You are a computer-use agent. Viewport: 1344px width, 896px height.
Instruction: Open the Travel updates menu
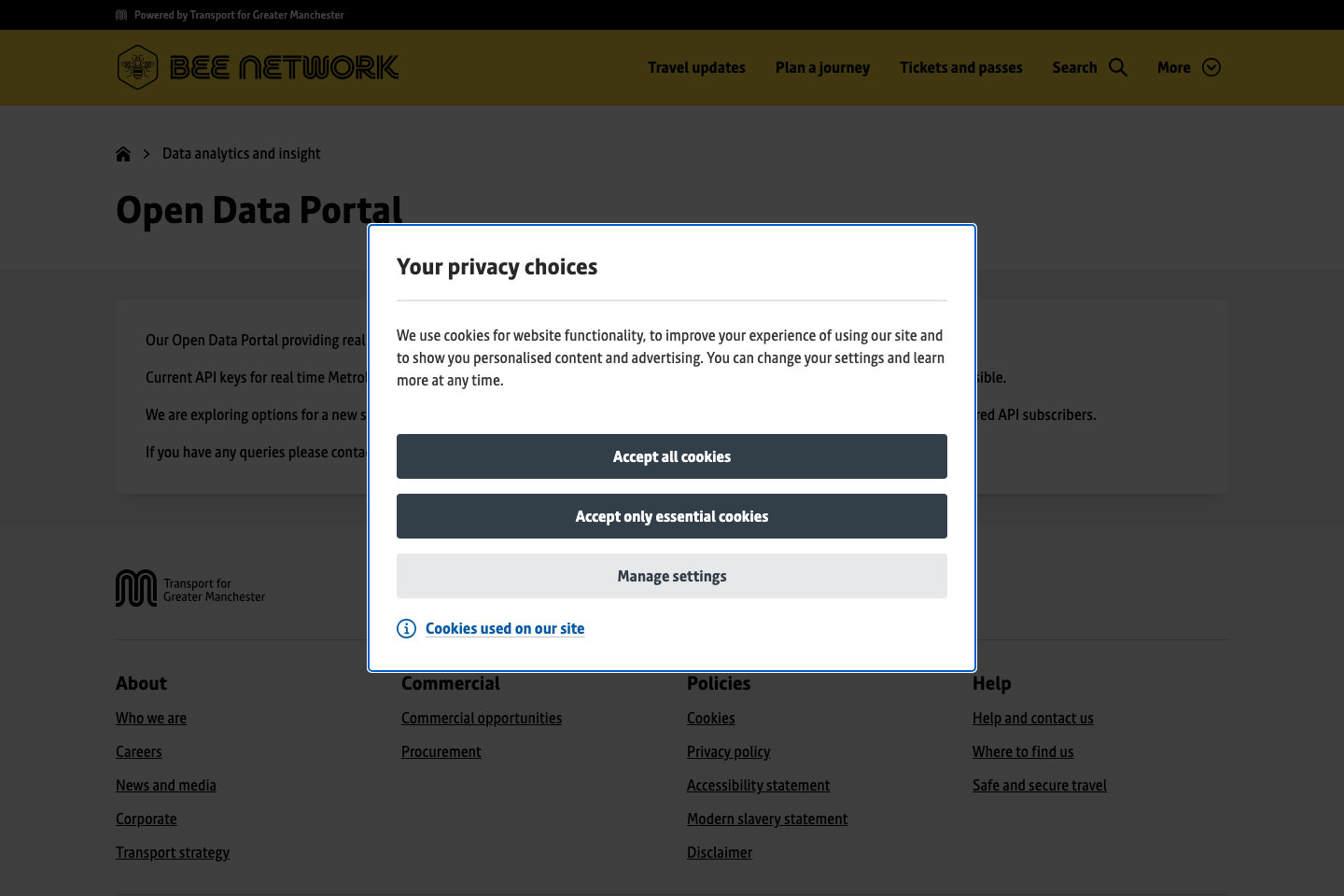(696, 67)
